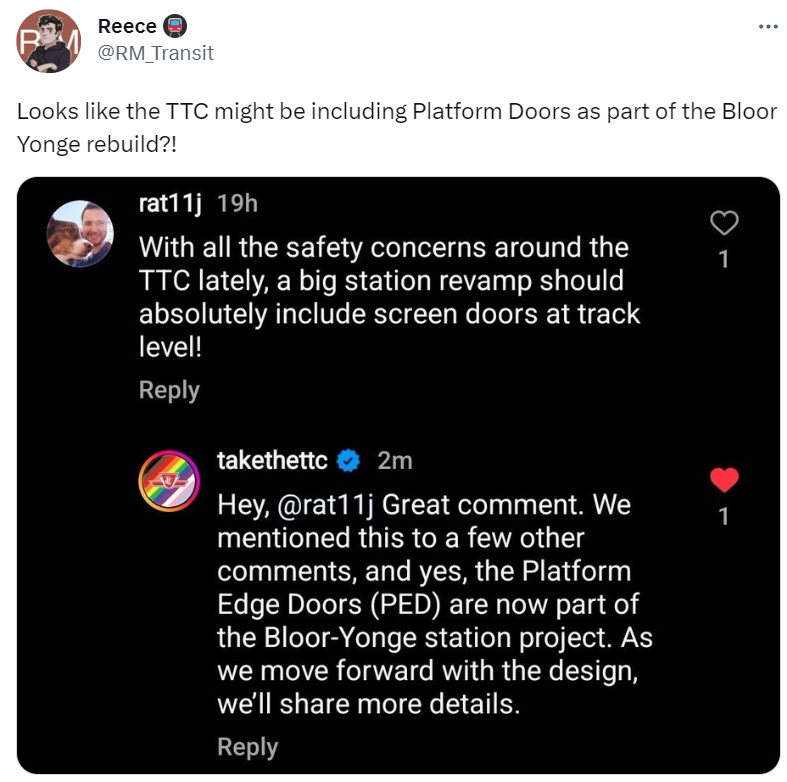Like rat11j's comment with the outline heart

click(x=724, y=223)
